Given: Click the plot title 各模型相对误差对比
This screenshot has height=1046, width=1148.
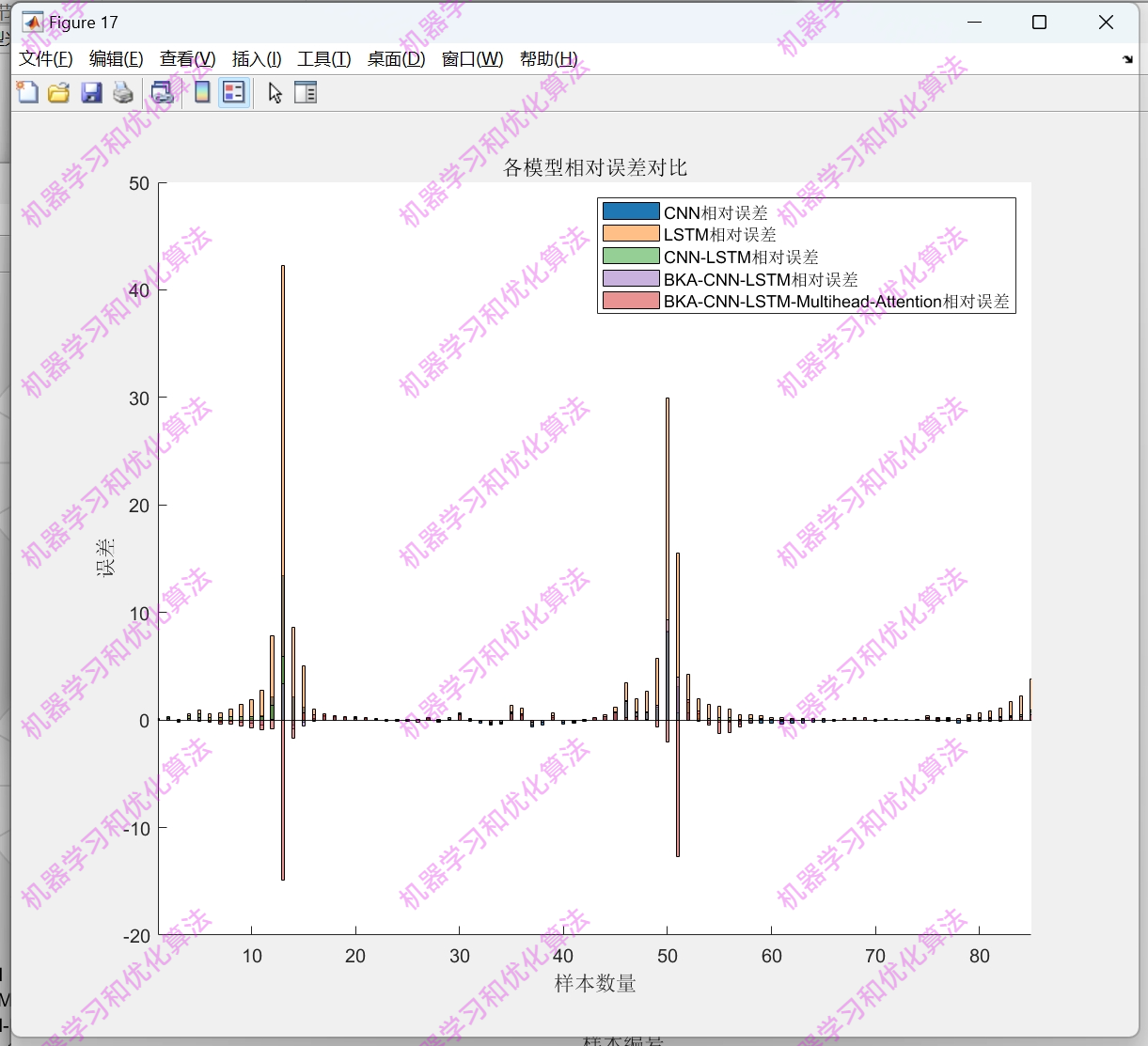Looking at the screenshot, I should tap(595, 167).
